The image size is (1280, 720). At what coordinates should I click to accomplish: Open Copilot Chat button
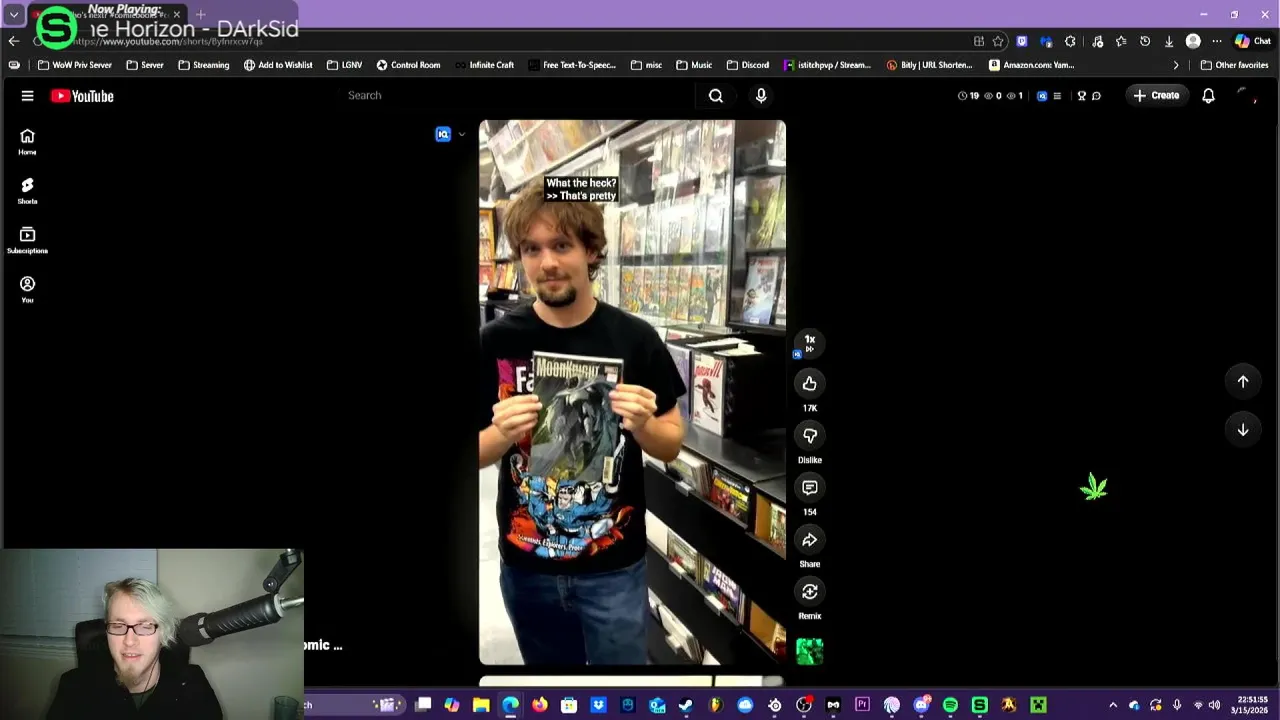[1252, 41]
